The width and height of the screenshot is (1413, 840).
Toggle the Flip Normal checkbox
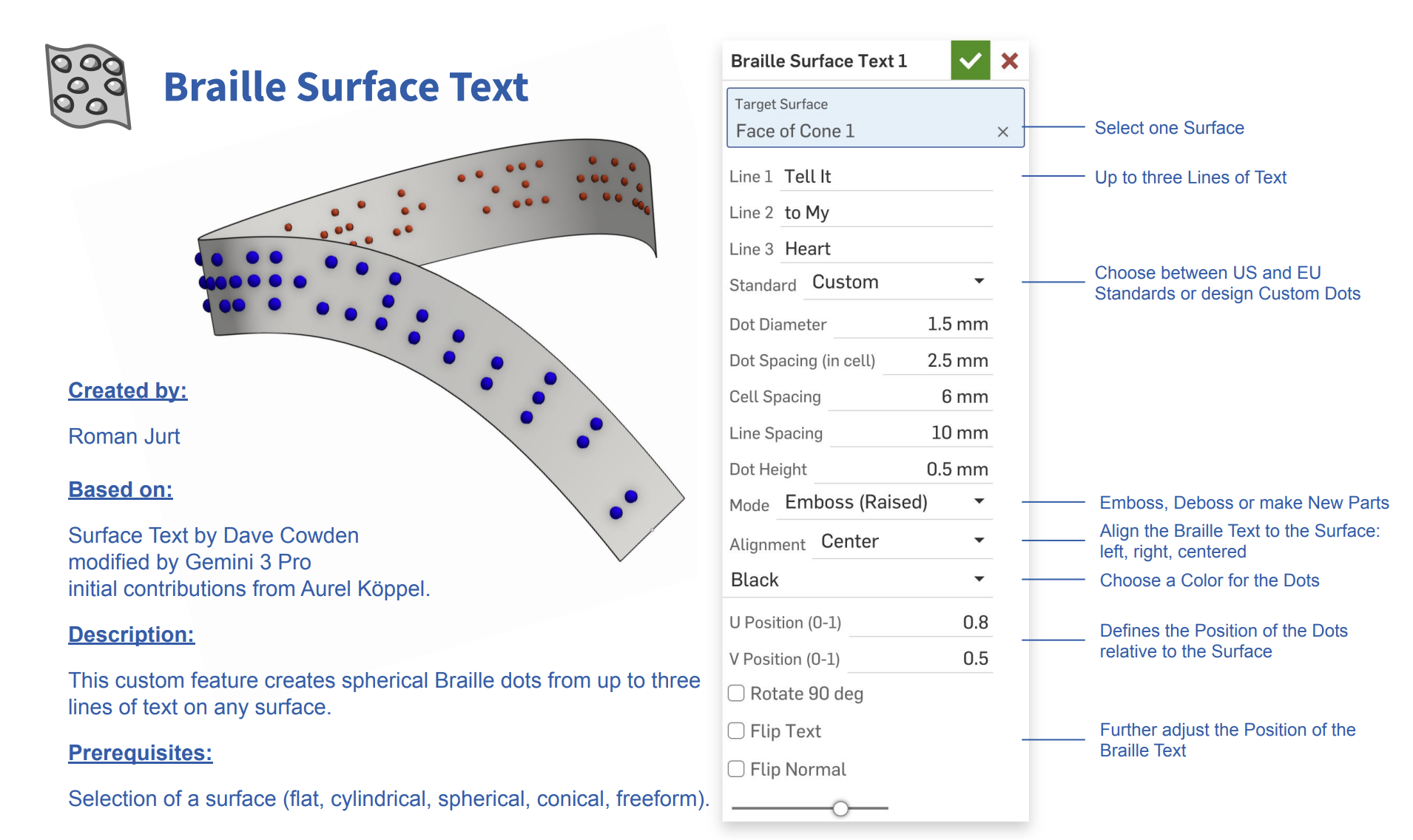736,769
